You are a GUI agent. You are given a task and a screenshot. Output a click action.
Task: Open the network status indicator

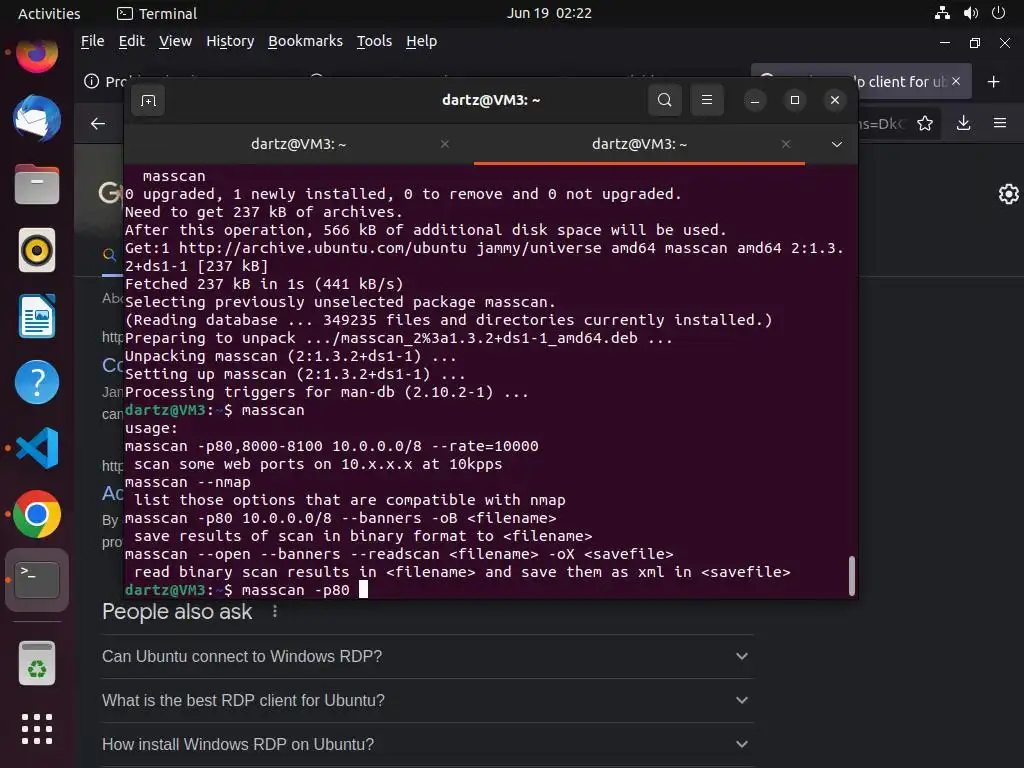click(x=942, y=13)
